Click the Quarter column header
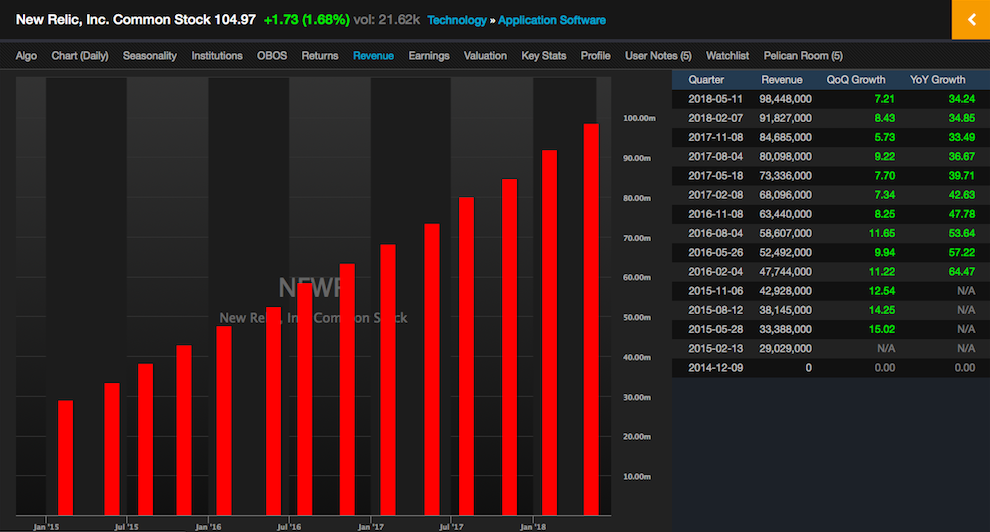 click(x=706, y=80)
